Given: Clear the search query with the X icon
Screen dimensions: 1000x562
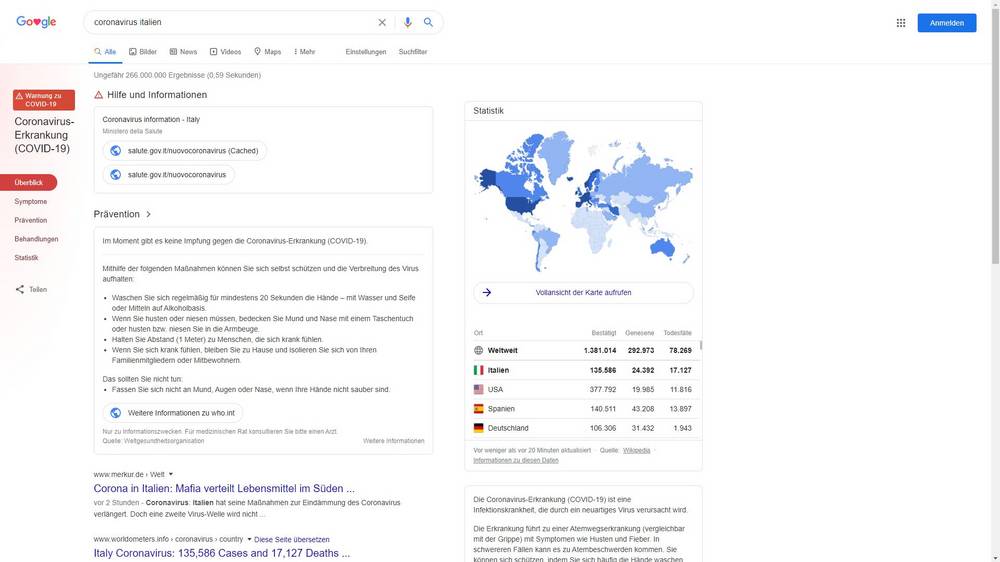Looking at the screenshot, I should tap(382, 22).
